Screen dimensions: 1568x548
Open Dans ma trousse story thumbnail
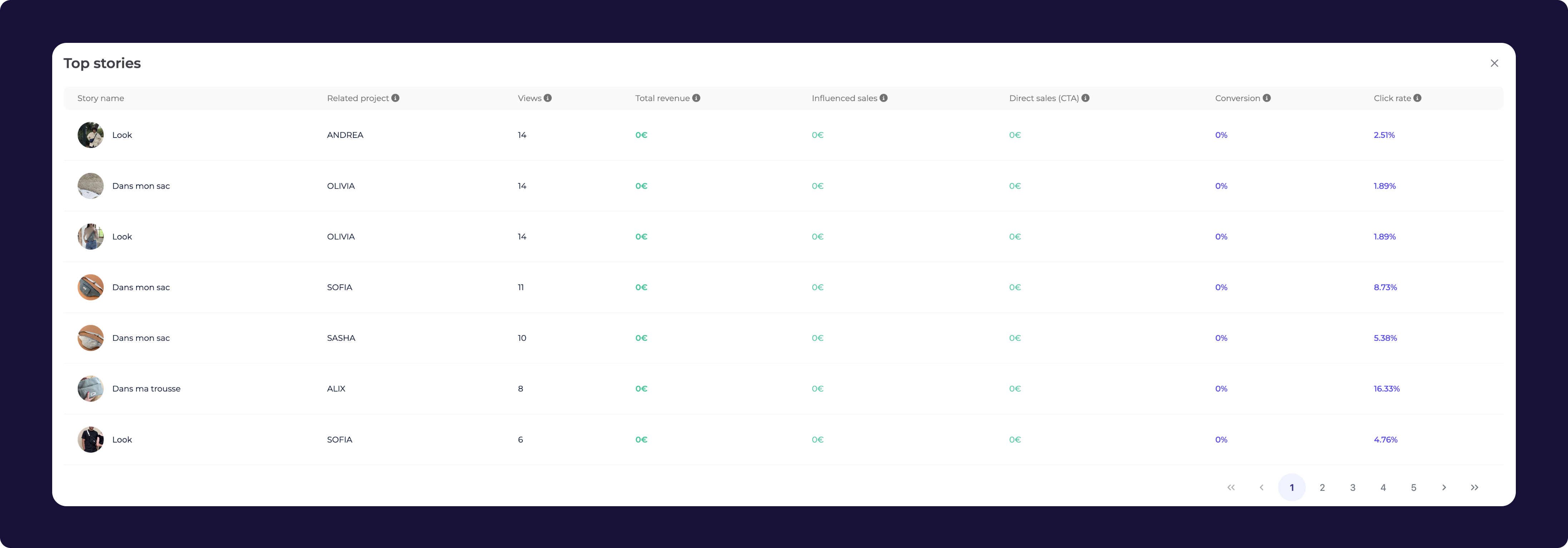[x=90, y=389]
